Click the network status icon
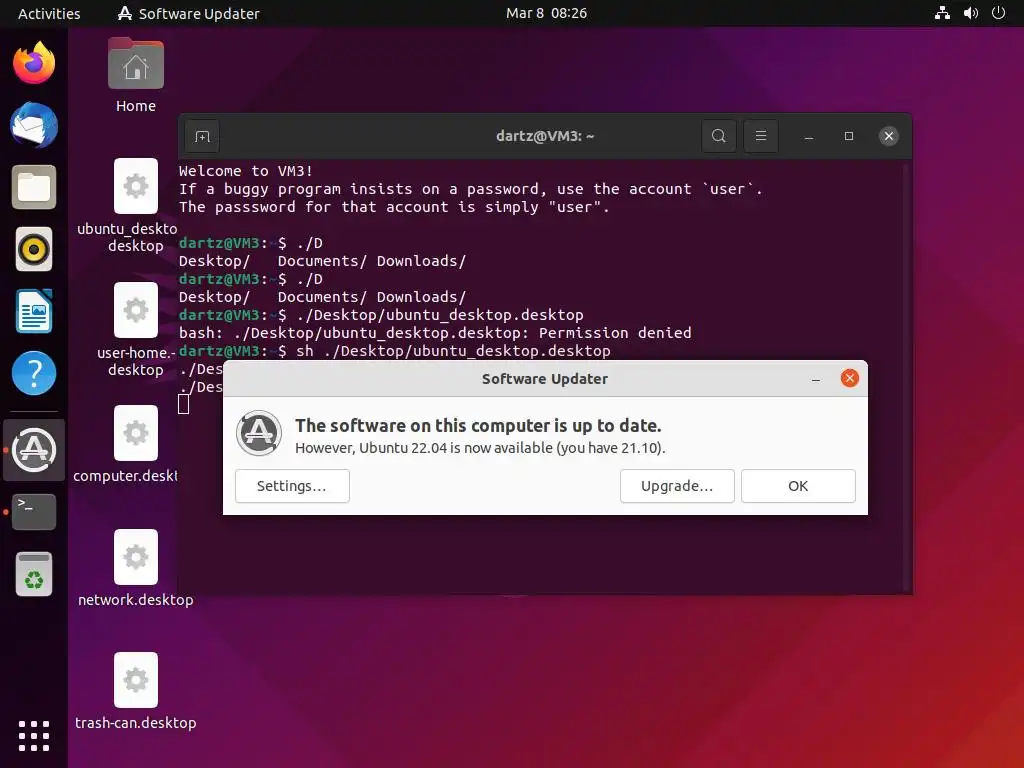Image resolution: width=1024 pixels, height=768 pixels. coord(942,13)
